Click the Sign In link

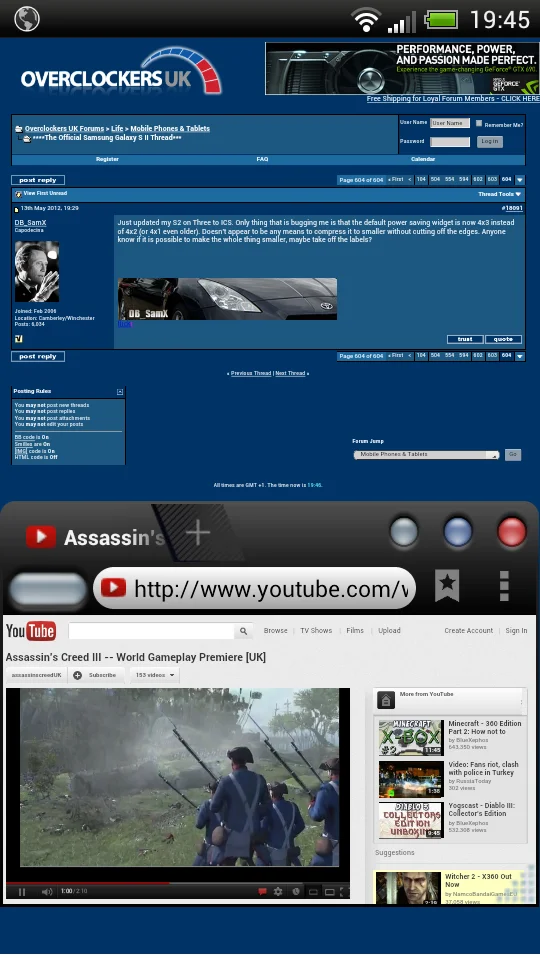pyautogui.click(x=516, y=631)
